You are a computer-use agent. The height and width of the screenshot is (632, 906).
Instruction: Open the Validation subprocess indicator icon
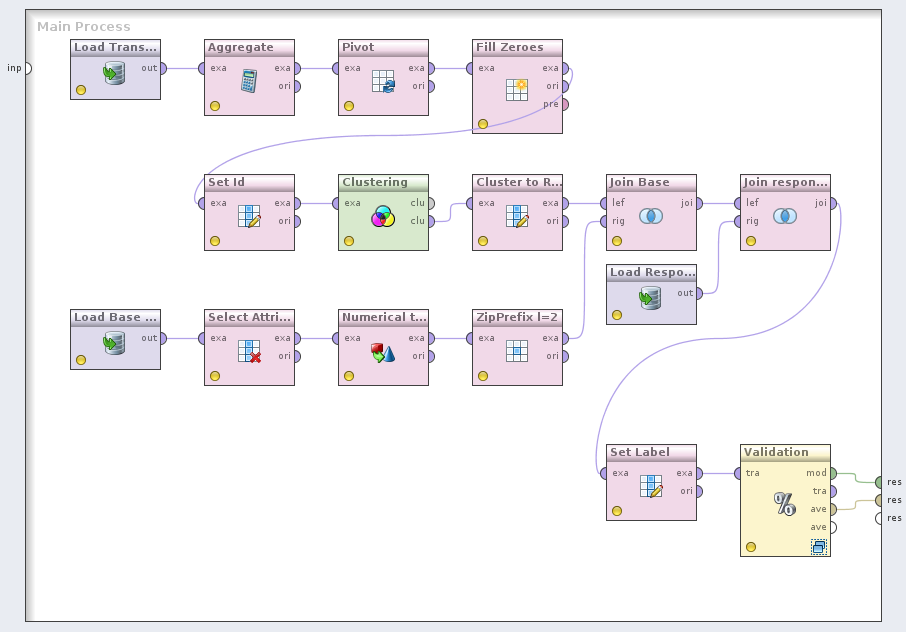(819, 547)
